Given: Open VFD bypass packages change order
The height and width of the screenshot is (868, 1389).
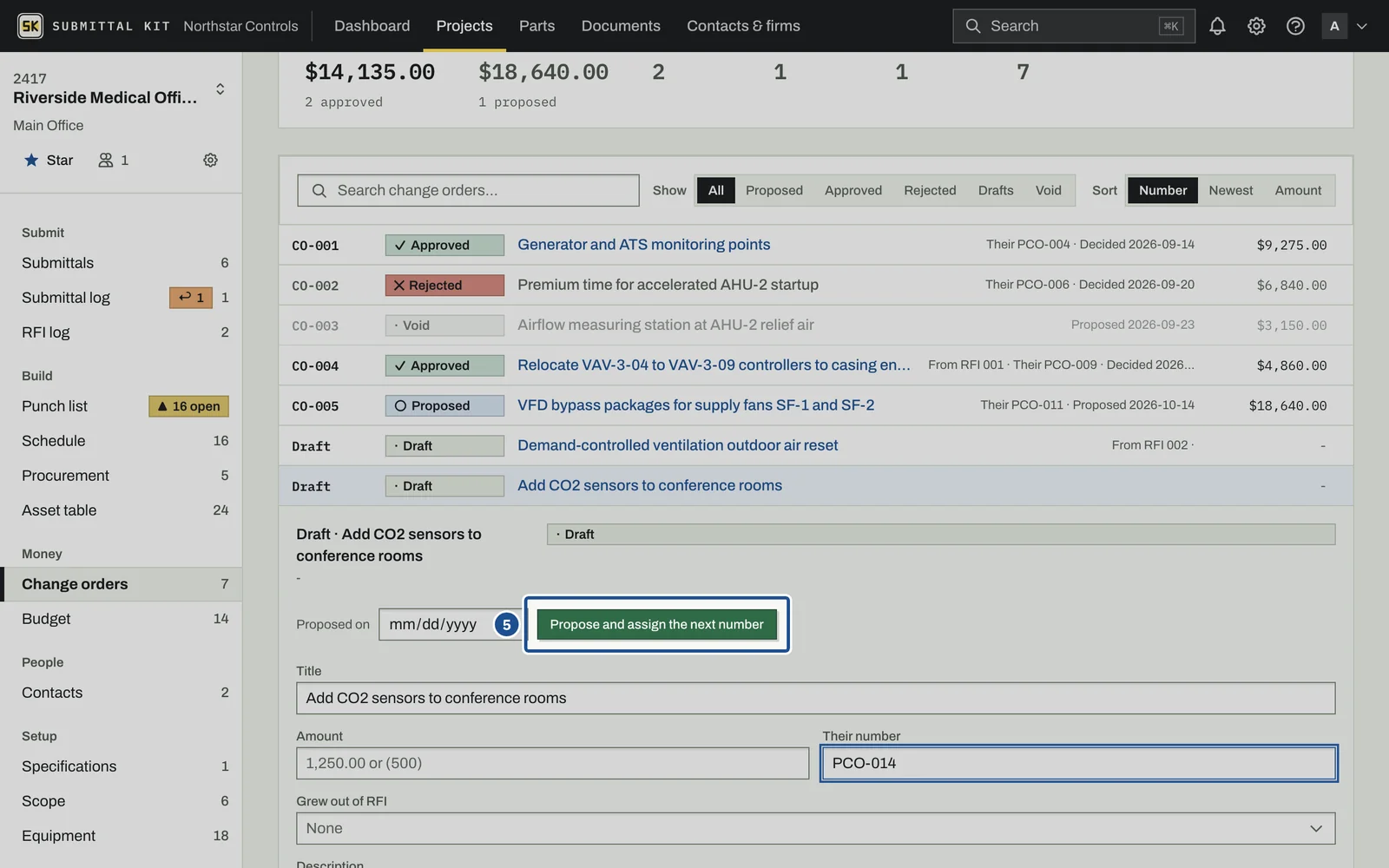Looking at the screenshot, I should (695, 405).
